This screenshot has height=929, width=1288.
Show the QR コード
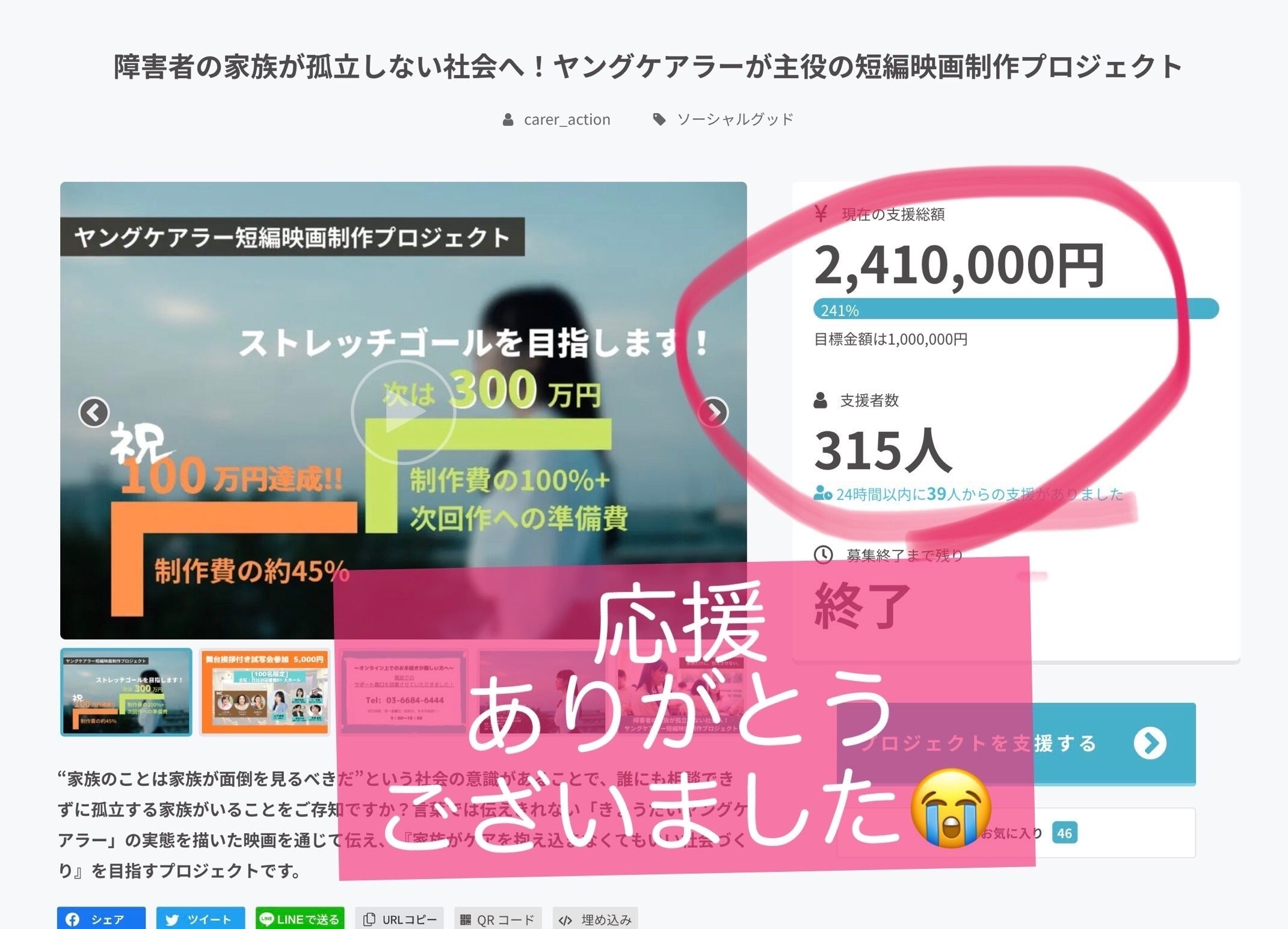(498, 919)
